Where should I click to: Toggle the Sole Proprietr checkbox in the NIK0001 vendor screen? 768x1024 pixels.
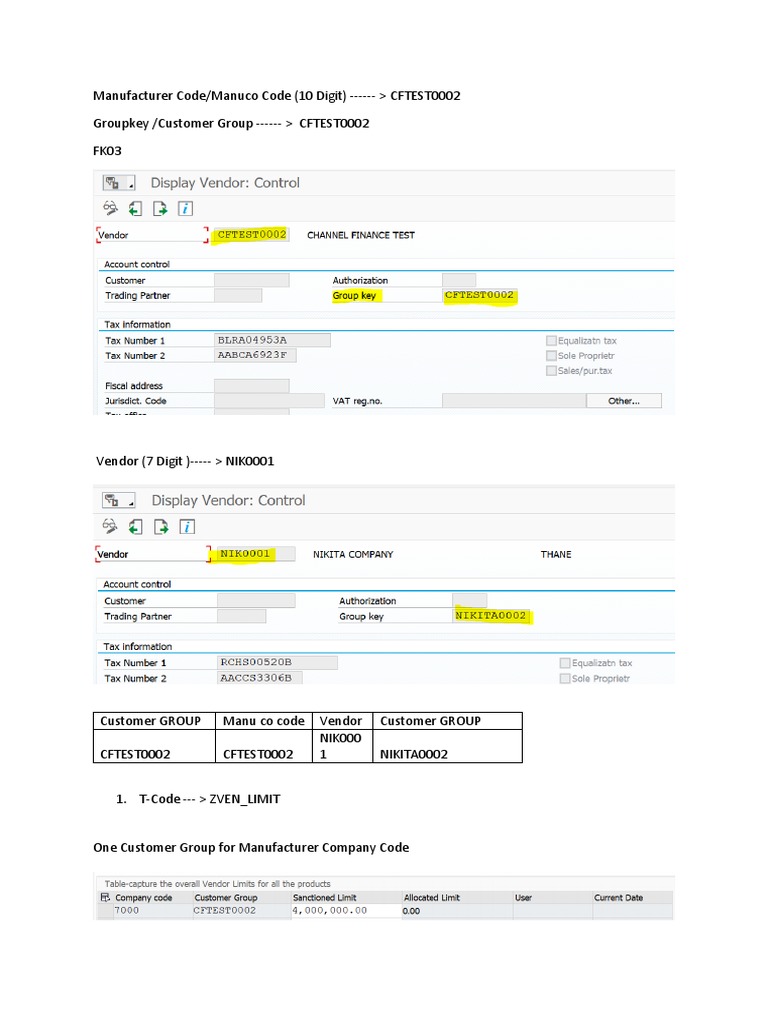coord(565,679)
